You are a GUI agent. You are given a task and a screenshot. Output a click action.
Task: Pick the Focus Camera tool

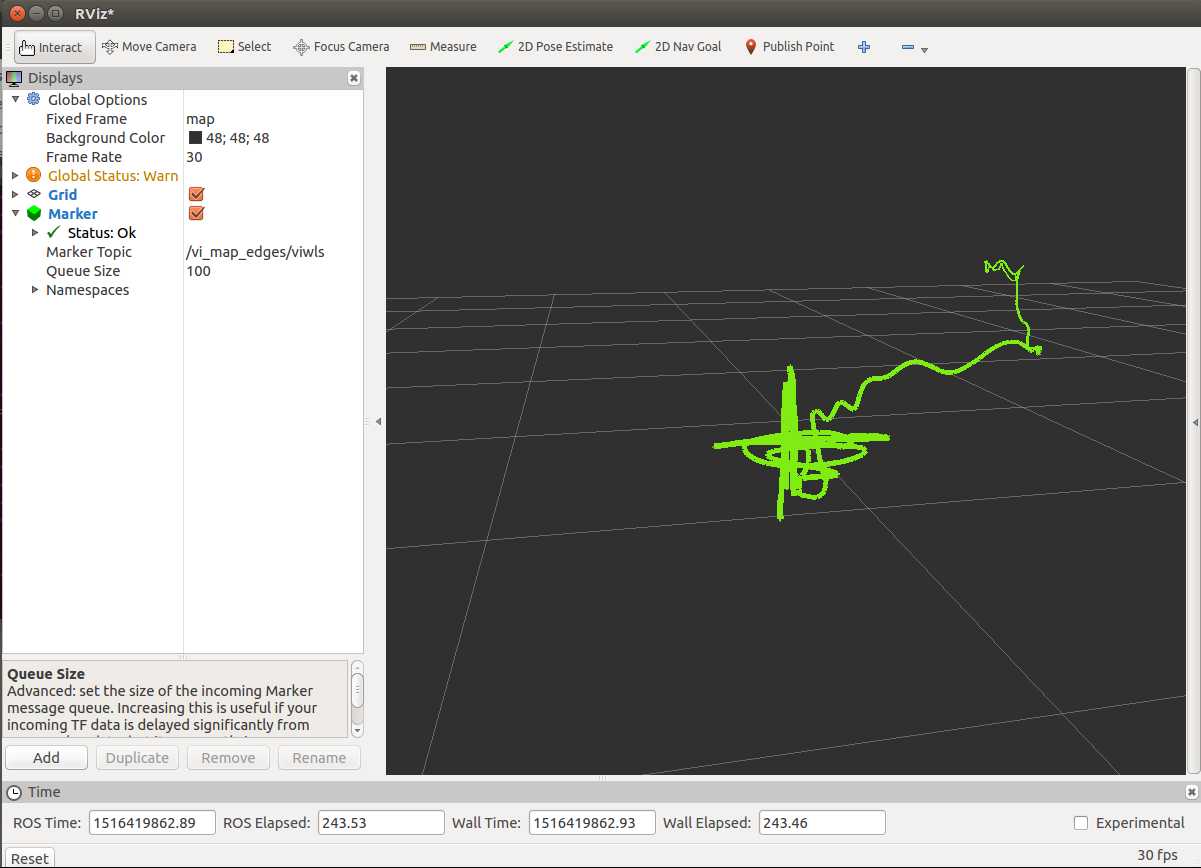pos(340,47)
